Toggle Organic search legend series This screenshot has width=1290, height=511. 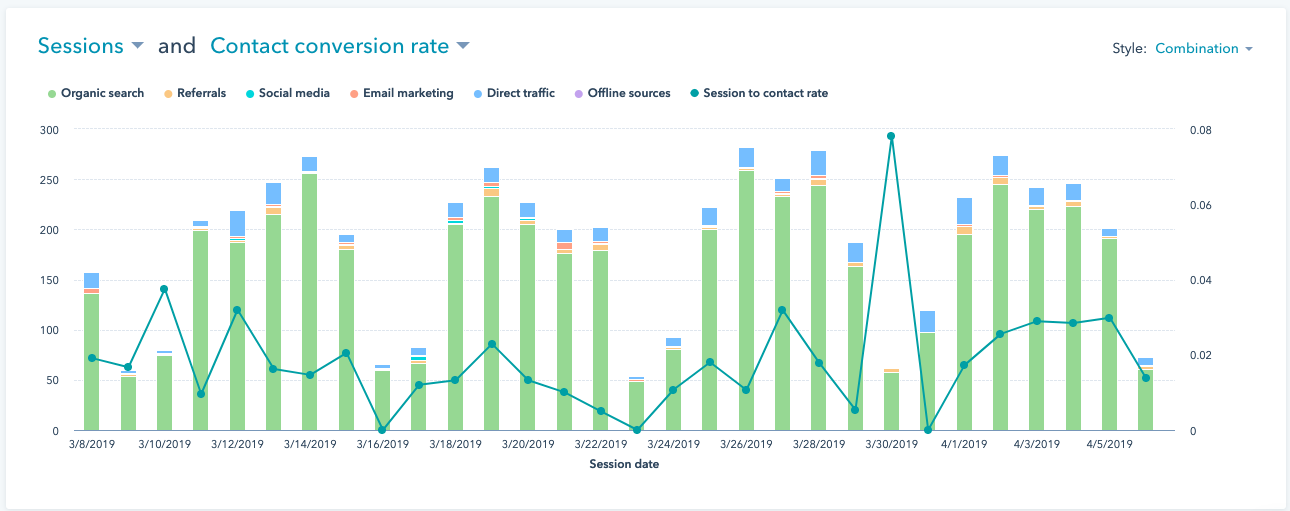(96, 93)
